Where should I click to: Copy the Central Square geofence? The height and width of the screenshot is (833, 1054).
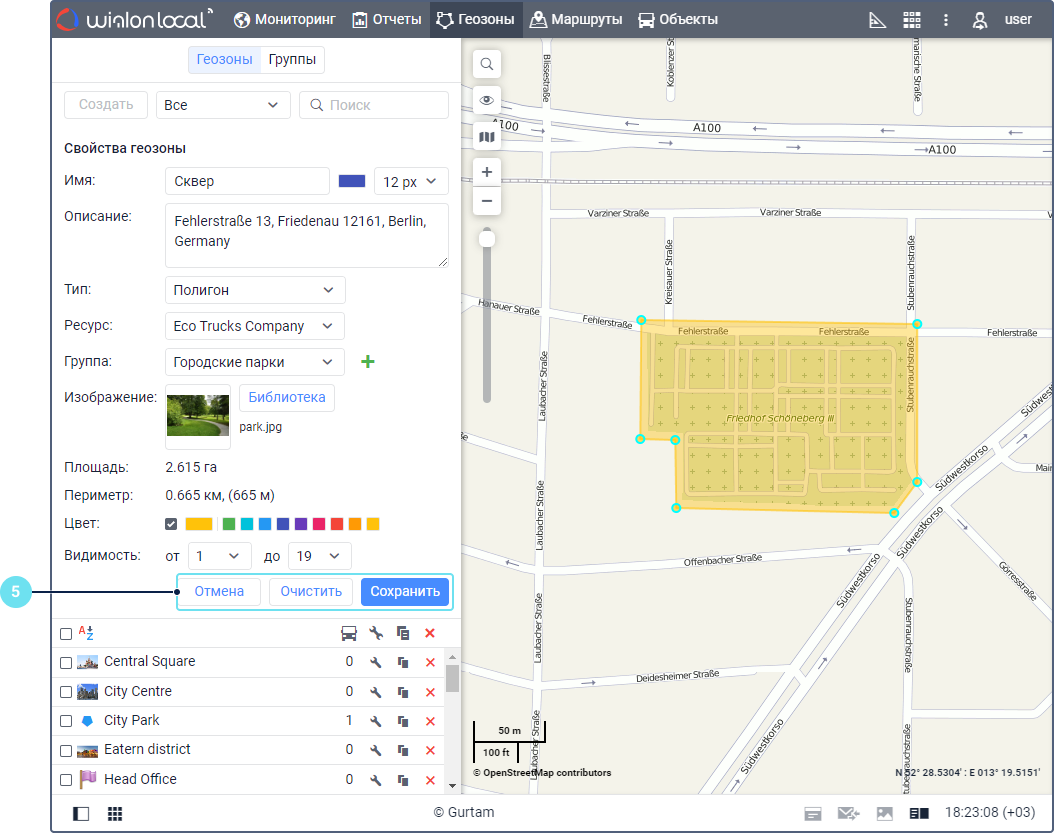(x=403, y=662)
